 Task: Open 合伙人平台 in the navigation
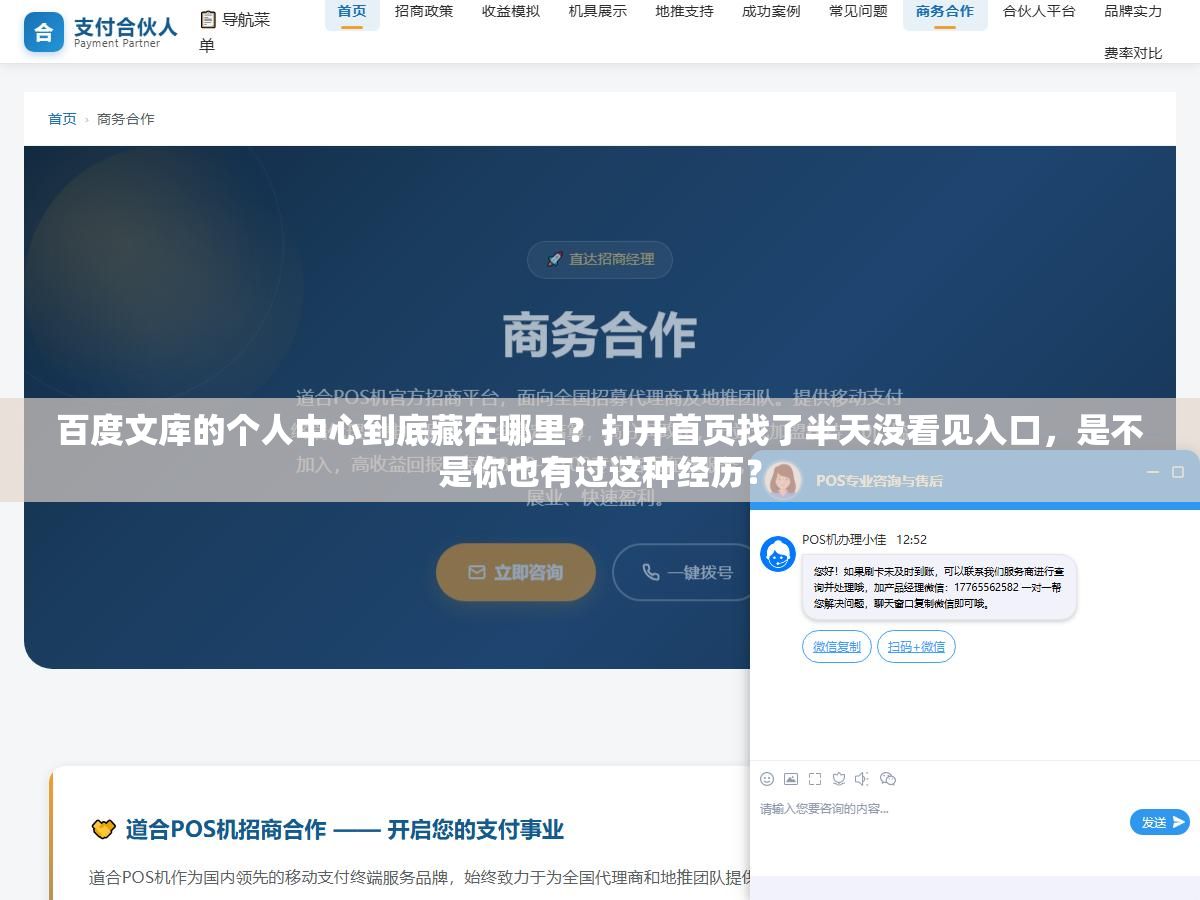point(1039,11)
